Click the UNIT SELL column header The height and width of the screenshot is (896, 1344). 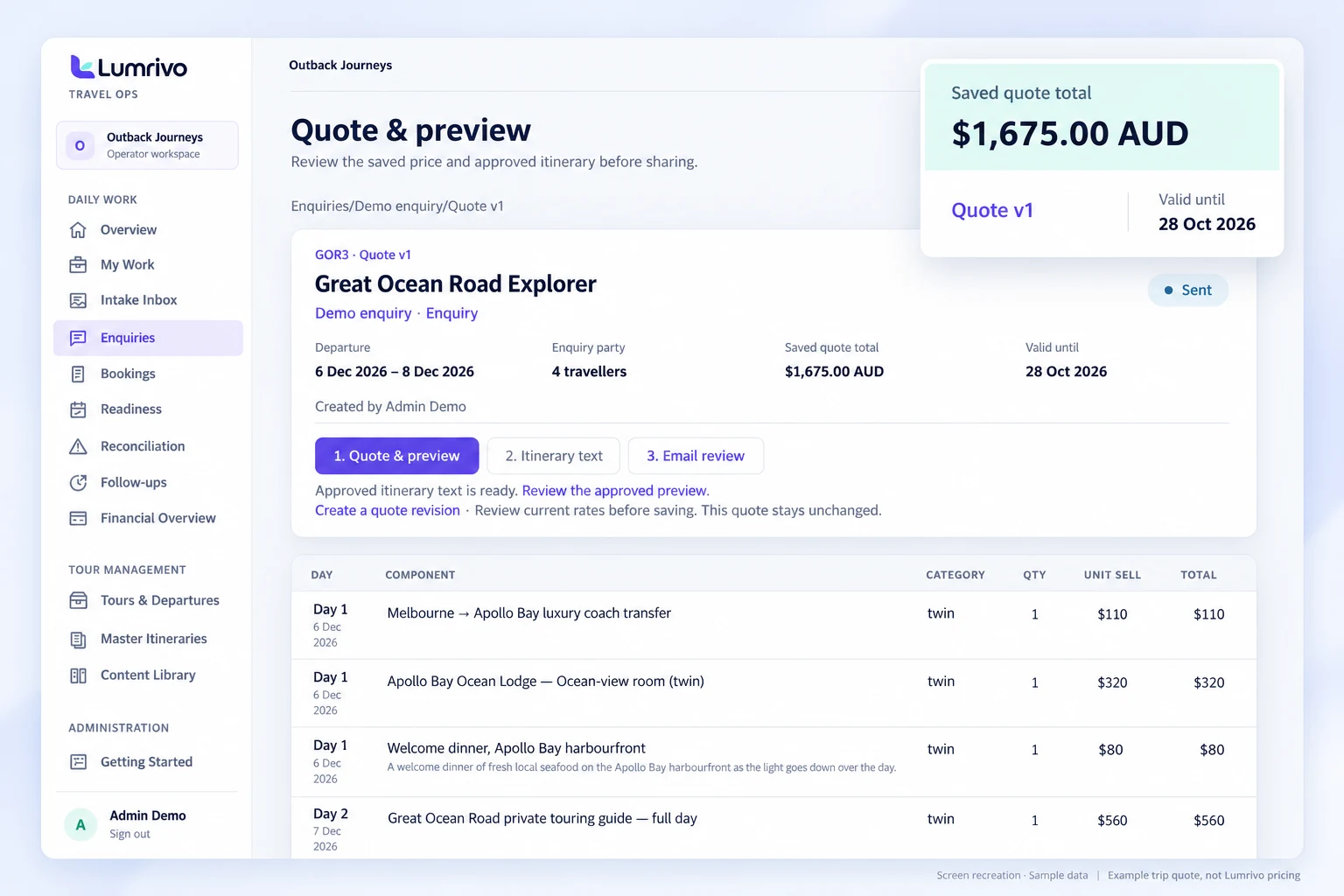click(x=1112, y=575)
